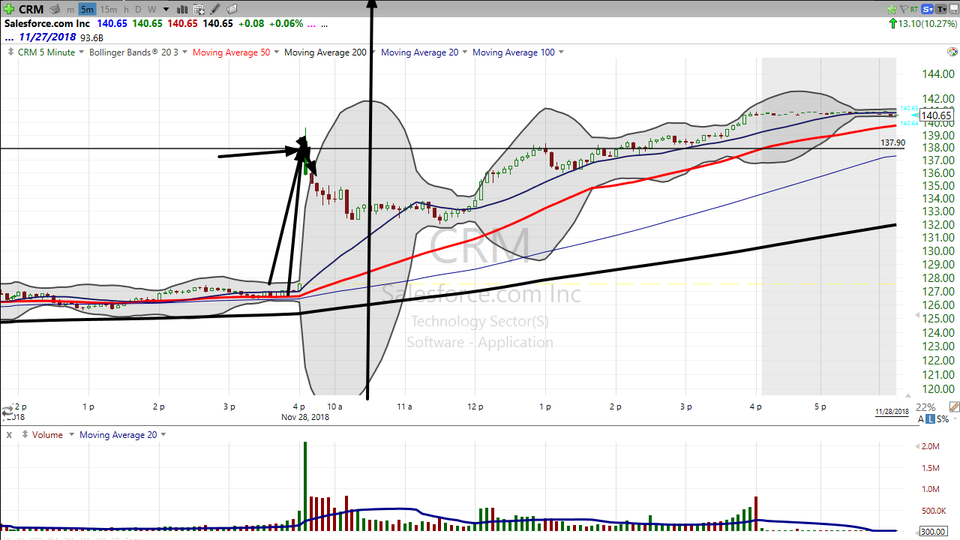Image resolution: width=960 pixels, height=540 pixels.
Task: Click the edit scale pencil icon near 22%
Action: (x=954, y=407)
